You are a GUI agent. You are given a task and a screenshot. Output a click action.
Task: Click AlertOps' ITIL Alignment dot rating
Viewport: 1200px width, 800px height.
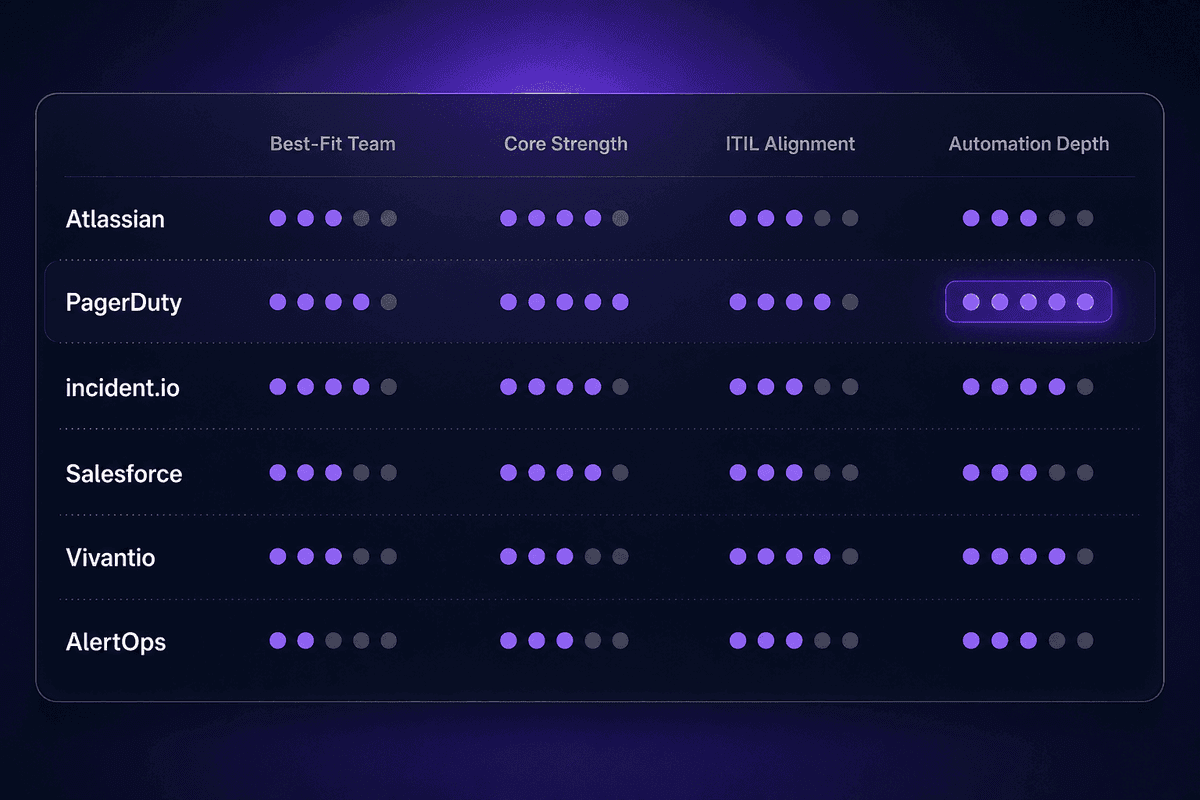point(794,641)
